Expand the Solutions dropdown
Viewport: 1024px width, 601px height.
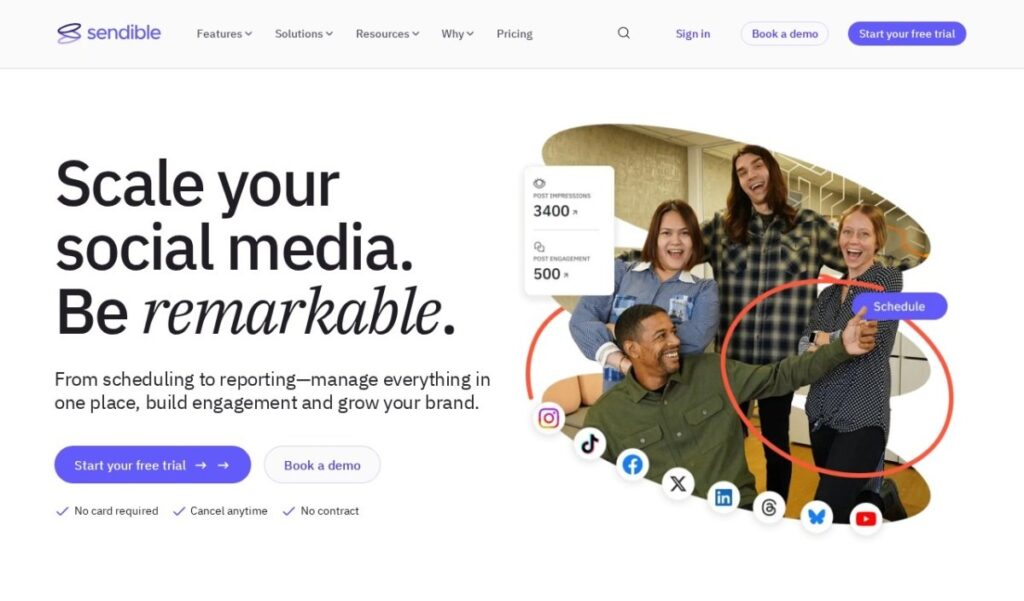(304, 33)
